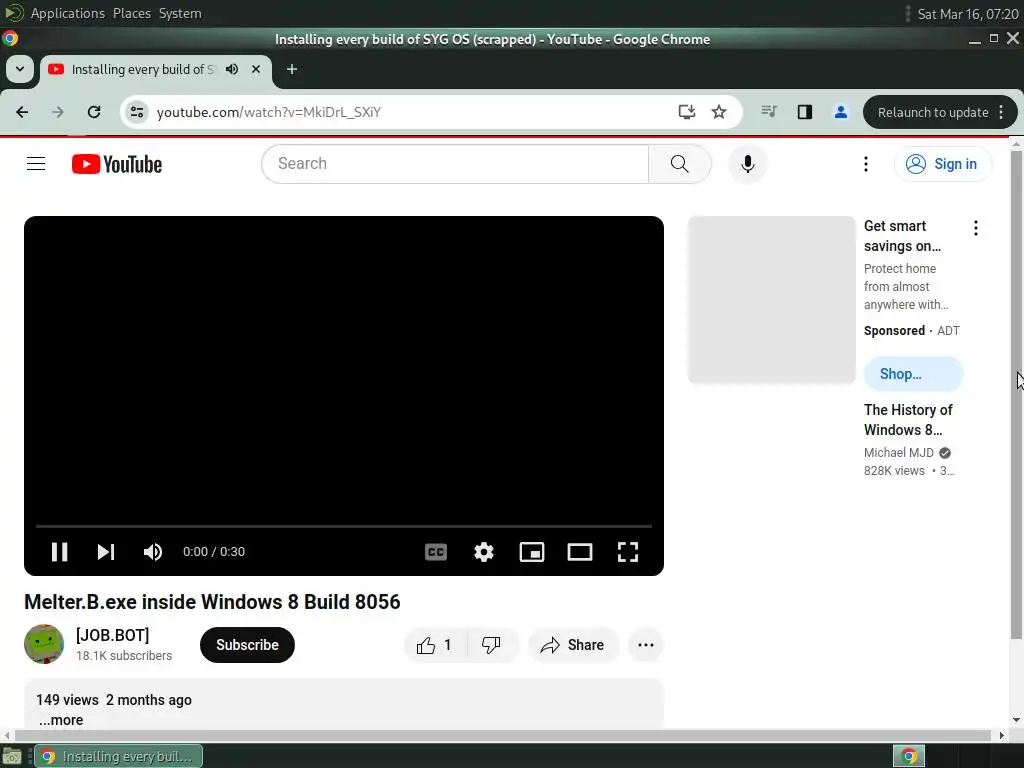Click the search magnifier button
The image size is (1024, 768).
(680, 164)
